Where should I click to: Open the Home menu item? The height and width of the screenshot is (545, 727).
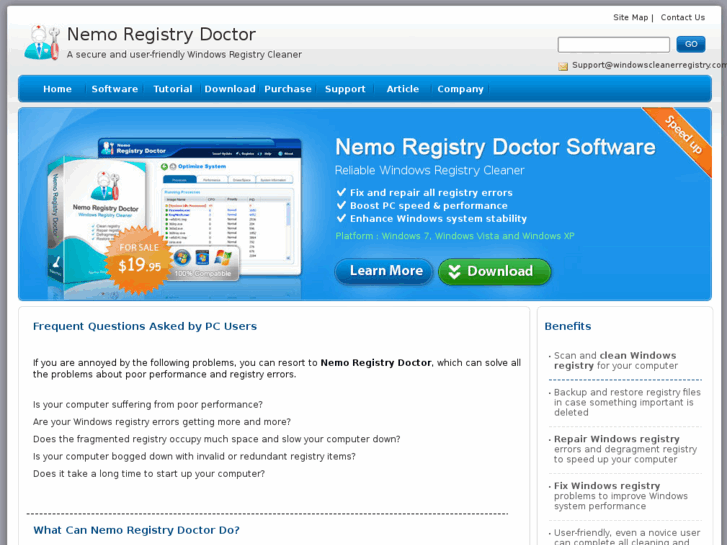coord(57,89)
